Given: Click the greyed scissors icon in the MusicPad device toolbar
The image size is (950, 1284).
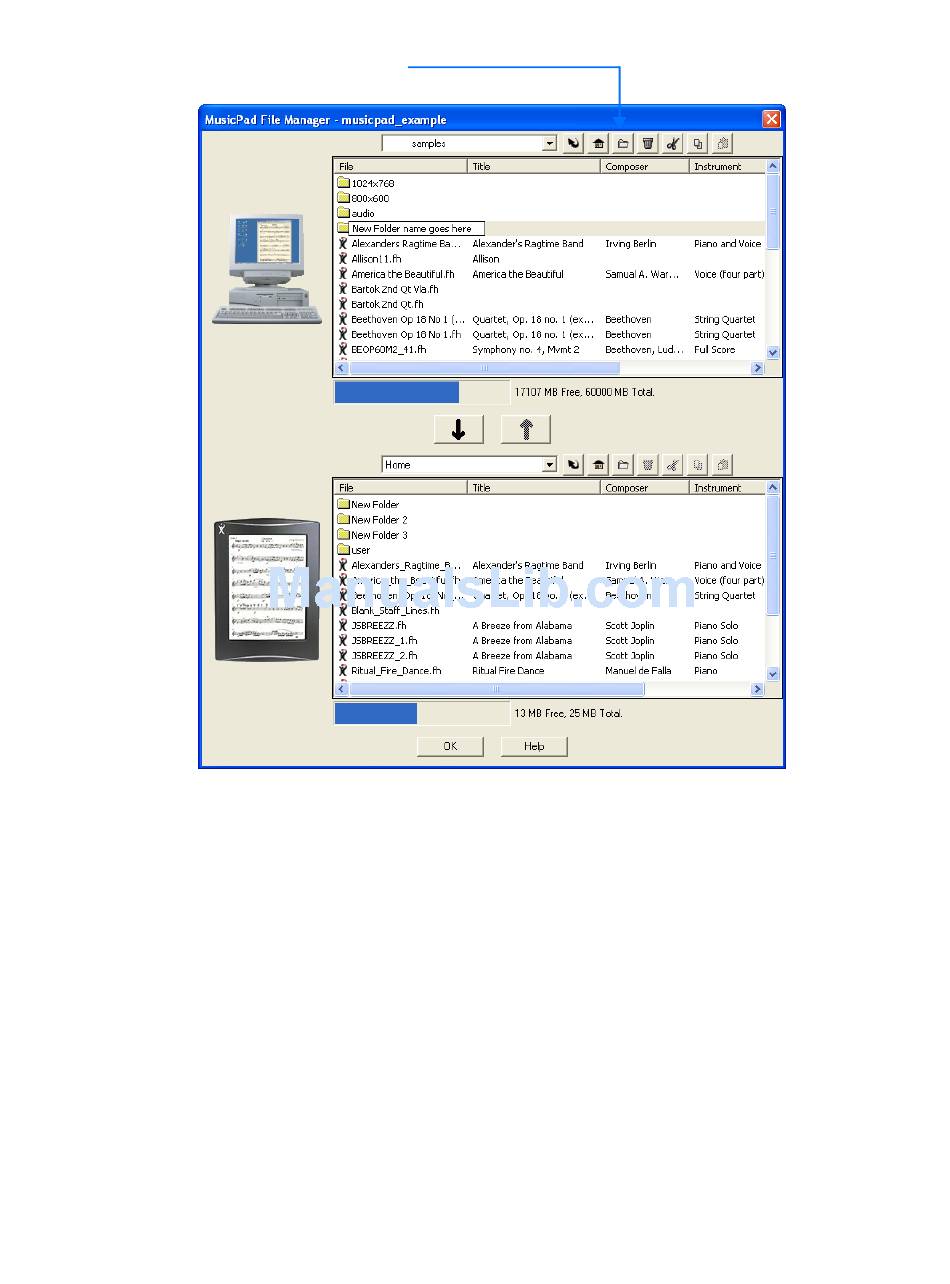Looking at the screenshot, I should [673, 465].
